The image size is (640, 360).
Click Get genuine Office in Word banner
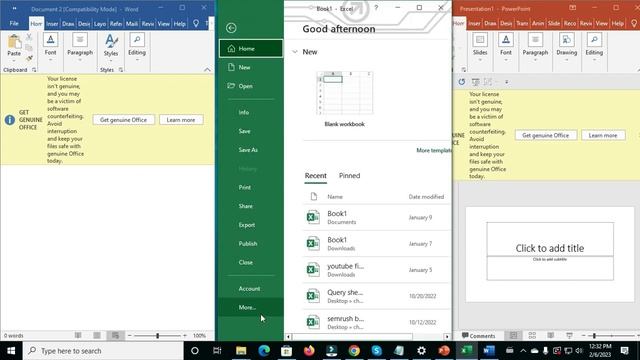(x=123, y=120)
